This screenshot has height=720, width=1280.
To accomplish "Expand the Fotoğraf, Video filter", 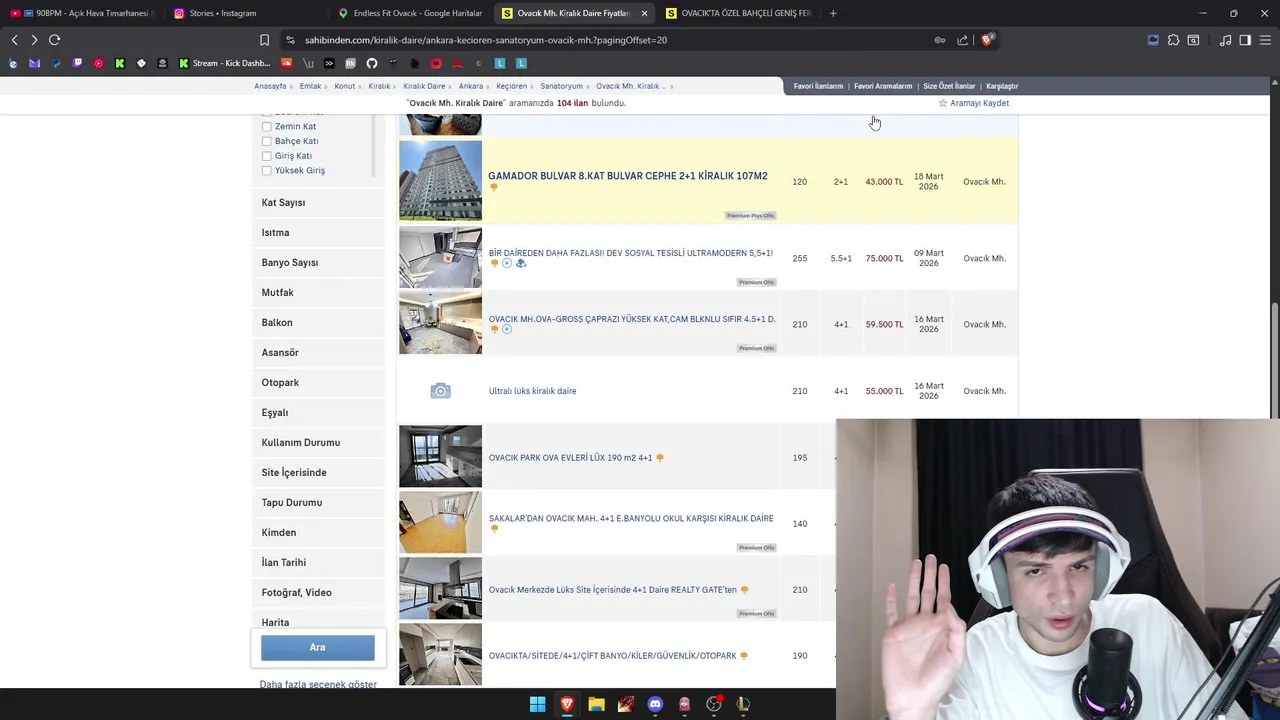I will pyautogui.click(x=318, y=593).
